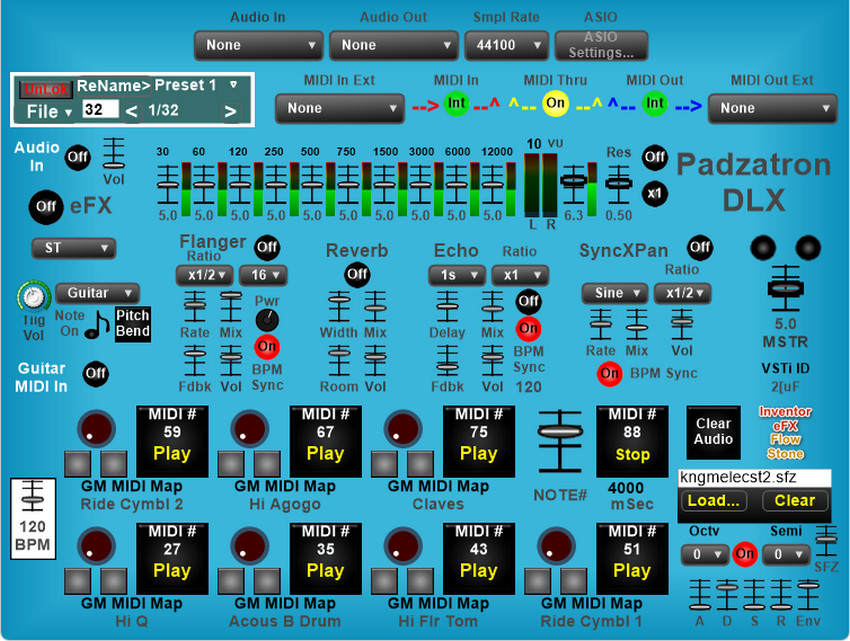The width and height of the screenshot is (850, 641).
Task: Open ASIO Settings
Action: (x=601, y=46)
